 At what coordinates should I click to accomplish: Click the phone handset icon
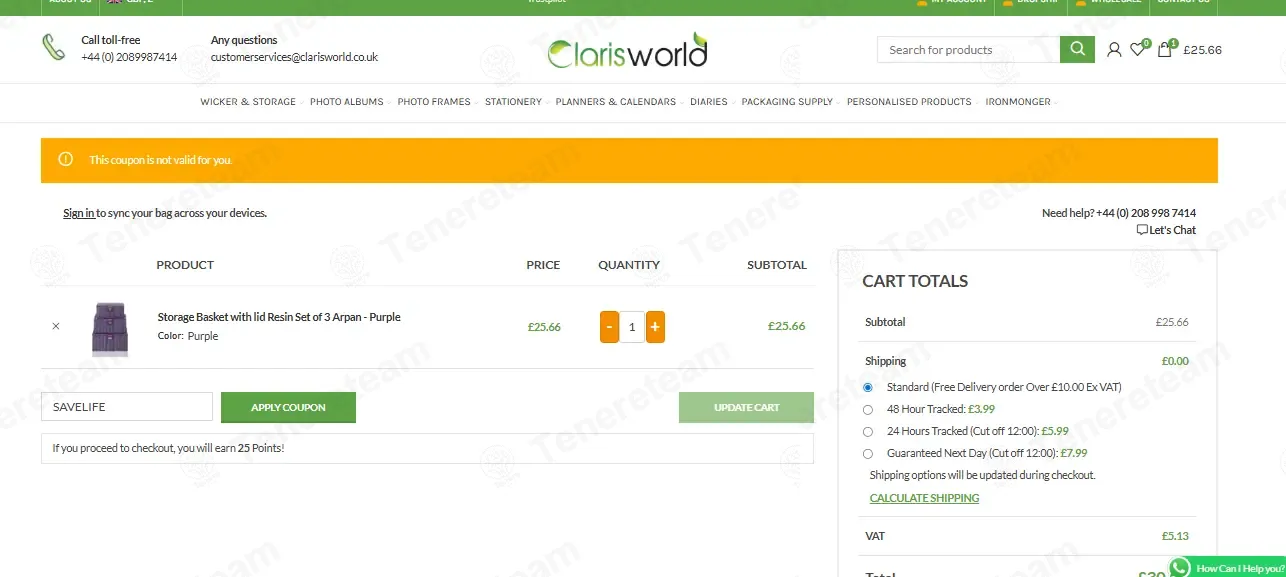[54, 47]
